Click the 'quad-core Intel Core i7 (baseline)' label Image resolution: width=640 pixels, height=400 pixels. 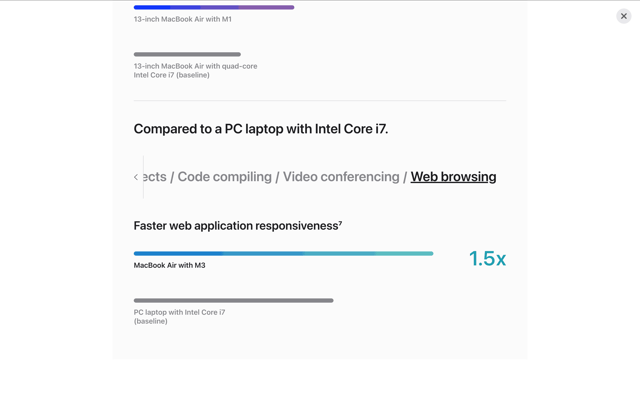(195, 71)
